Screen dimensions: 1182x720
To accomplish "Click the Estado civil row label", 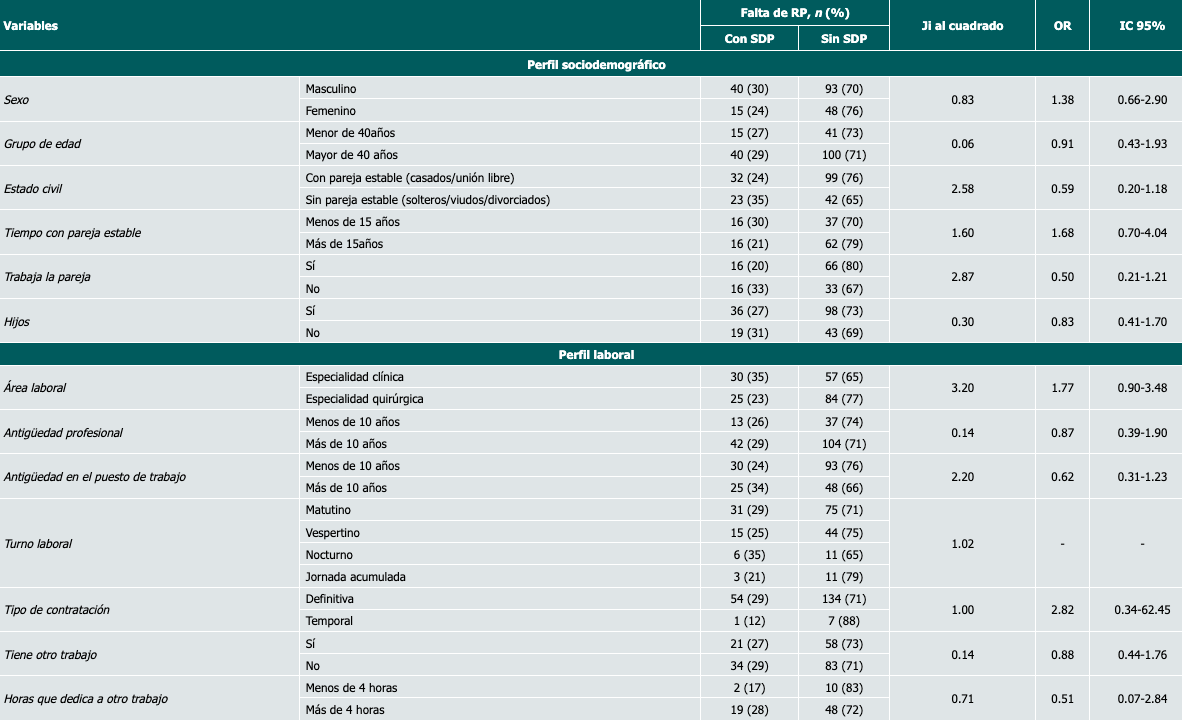I will 32,188.
